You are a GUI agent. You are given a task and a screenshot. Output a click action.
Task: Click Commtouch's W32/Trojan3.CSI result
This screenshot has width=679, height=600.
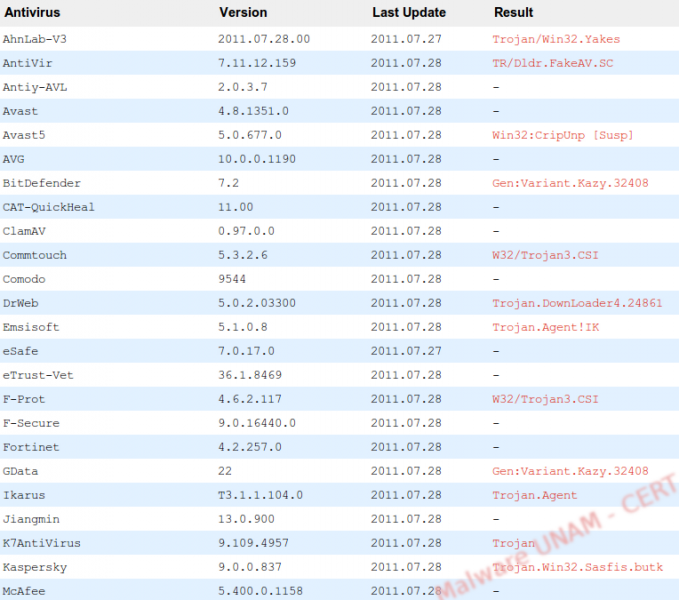(x=545, y=255)
